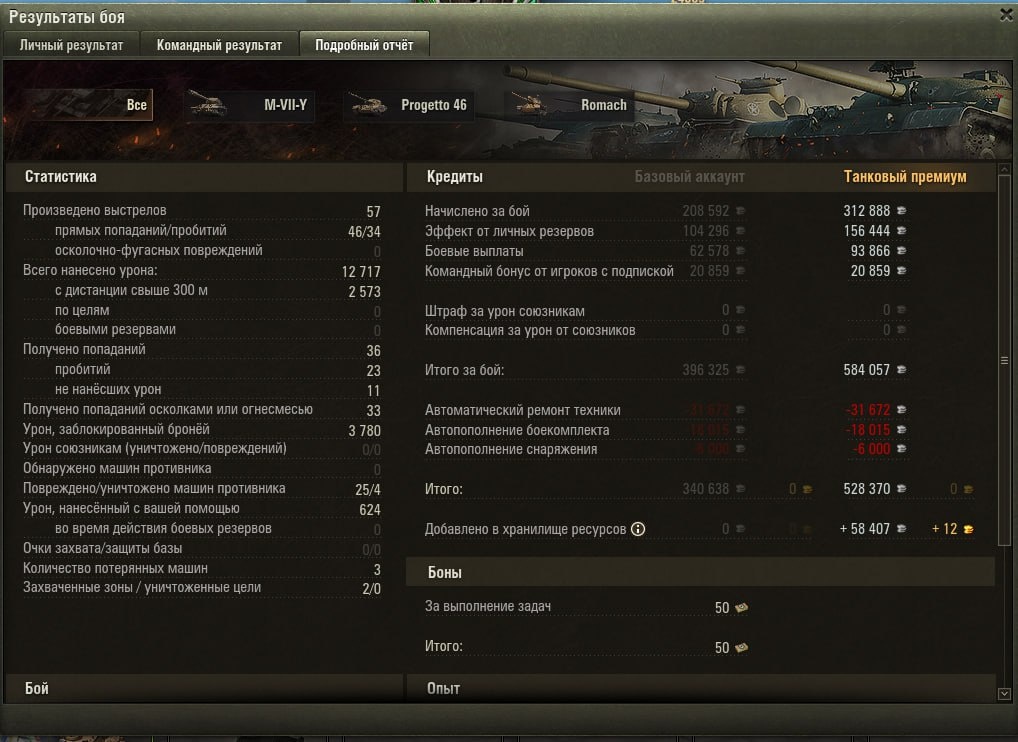Click the credits icon next to 584 057

(x=901, y=369)
